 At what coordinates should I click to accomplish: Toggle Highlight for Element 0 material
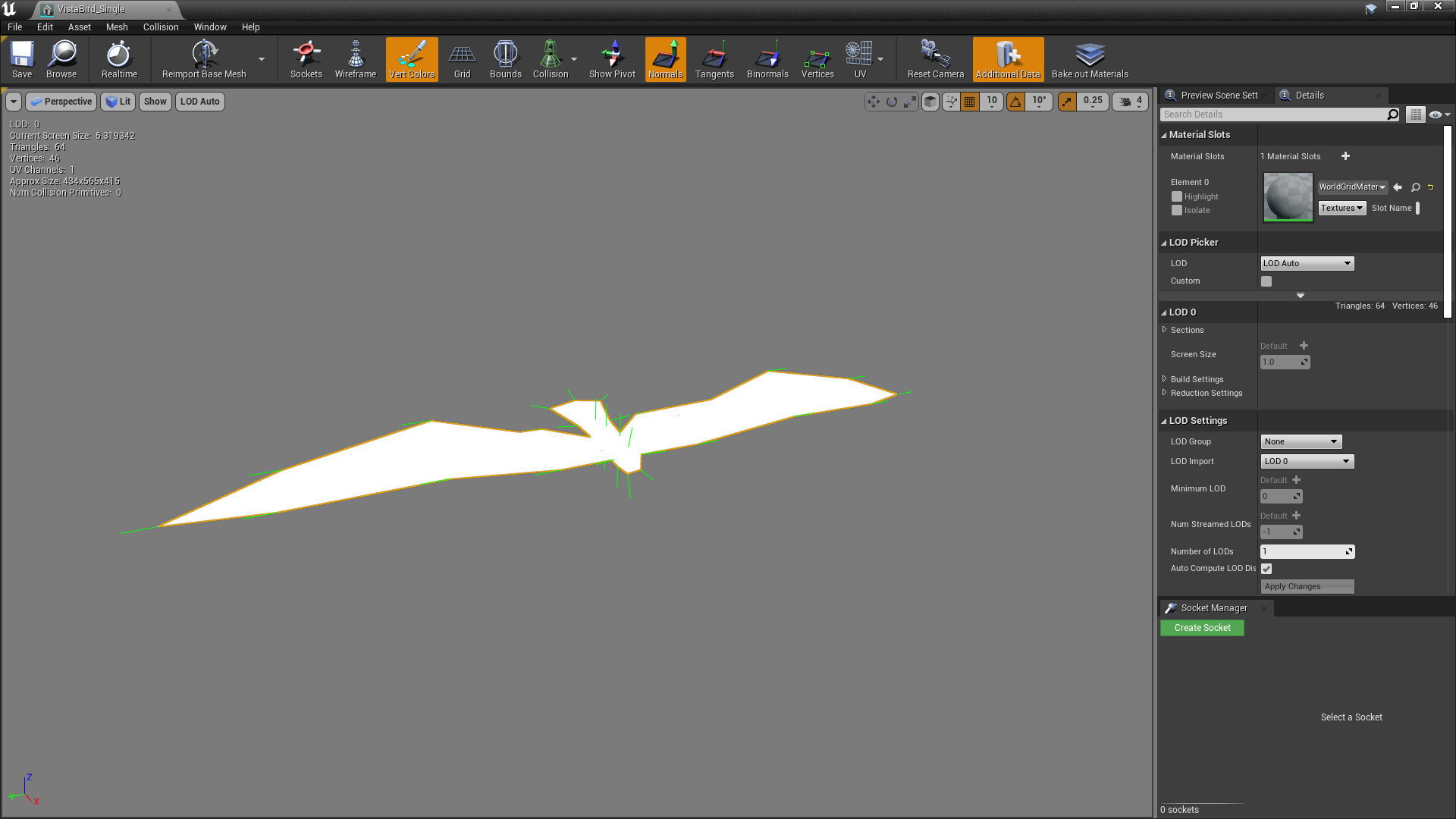1176,196
